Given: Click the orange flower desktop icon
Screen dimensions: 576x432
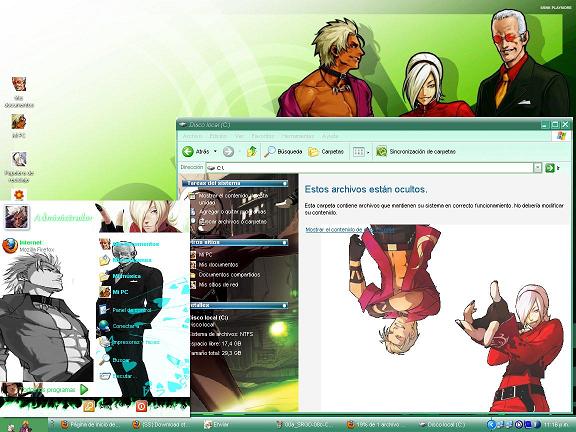Looking at the screenshot, I should point(19,194).
